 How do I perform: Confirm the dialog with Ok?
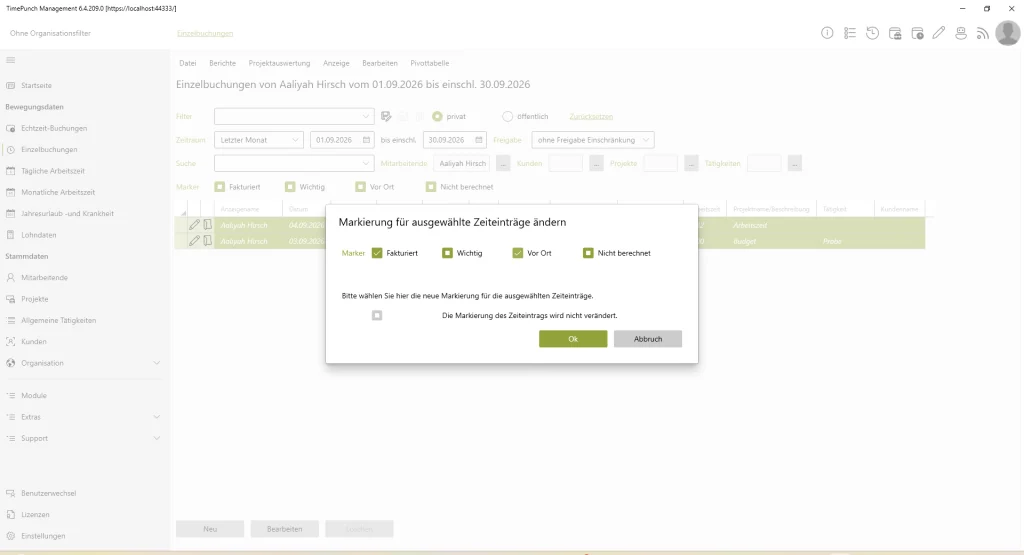[x=573, y=339]
